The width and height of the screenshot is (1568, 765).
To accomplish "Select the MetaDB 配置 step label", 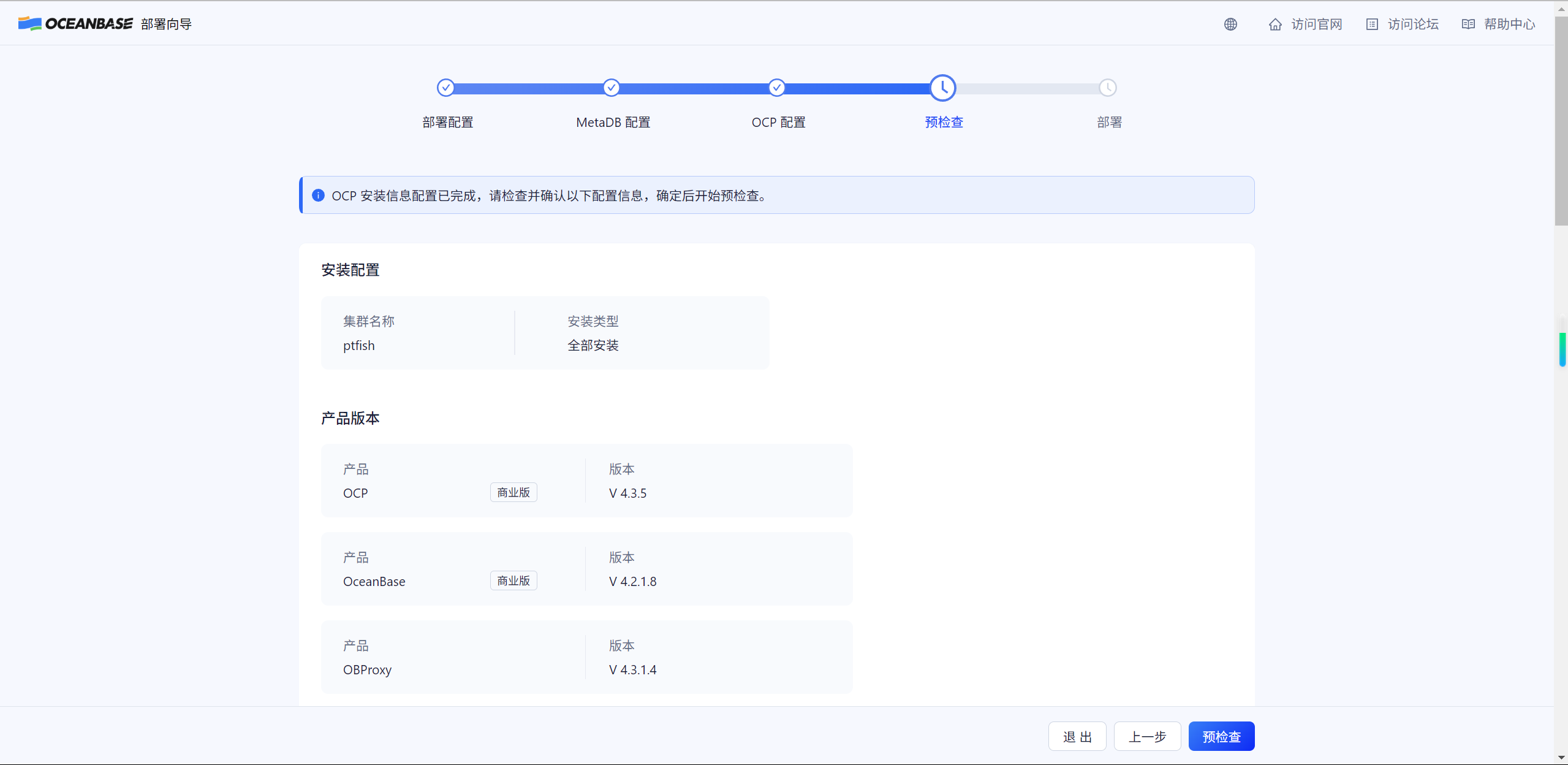I will tap(613, 122).
